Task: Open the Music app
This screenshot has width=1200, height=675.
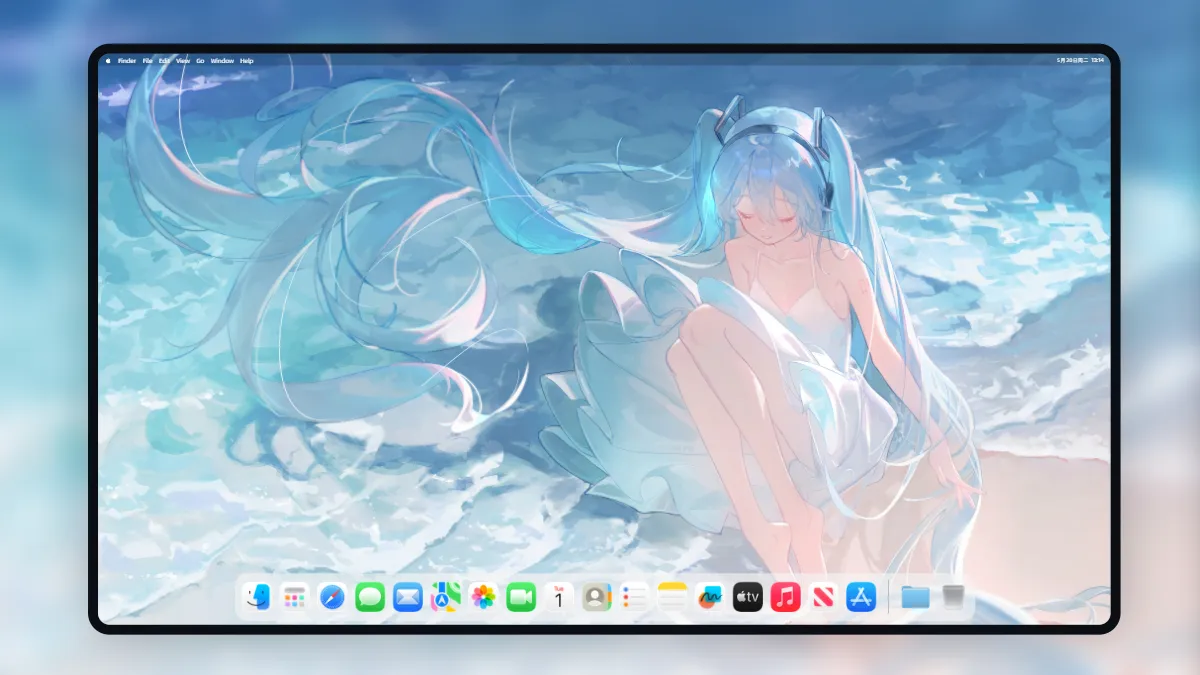Action: coord(786,598)
